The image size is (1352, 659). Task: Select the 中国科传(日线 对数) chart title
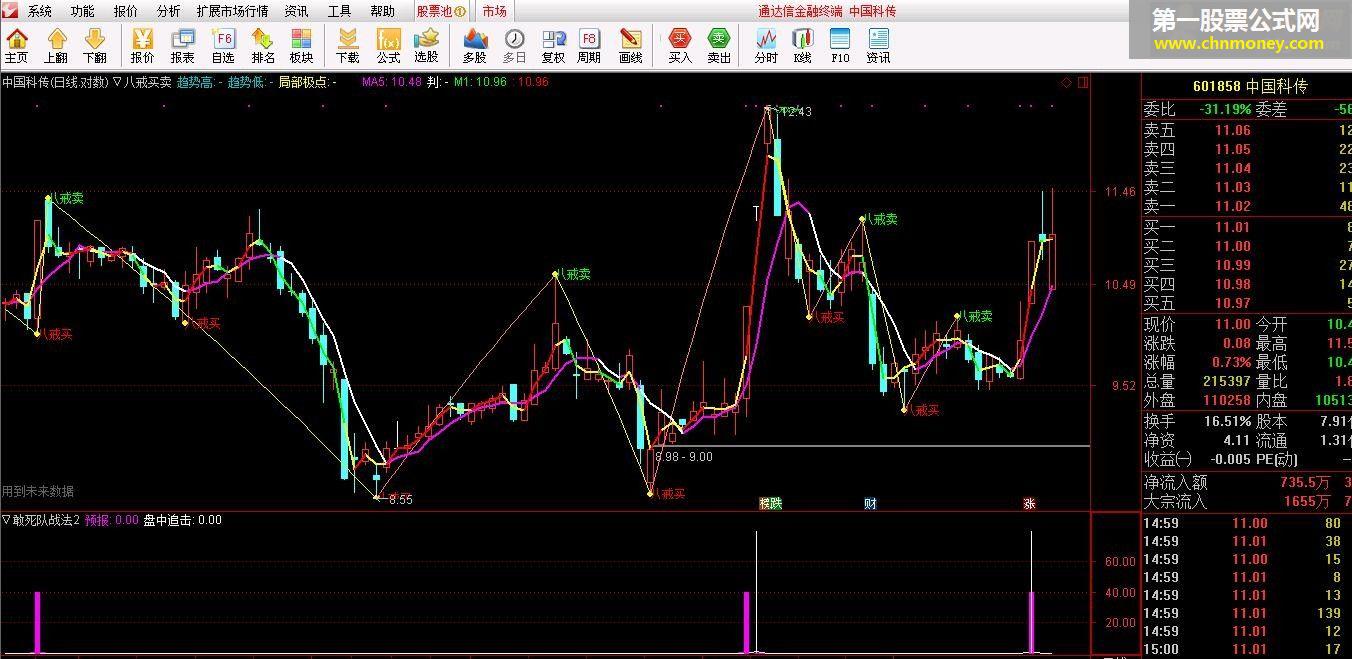[55, 82]
